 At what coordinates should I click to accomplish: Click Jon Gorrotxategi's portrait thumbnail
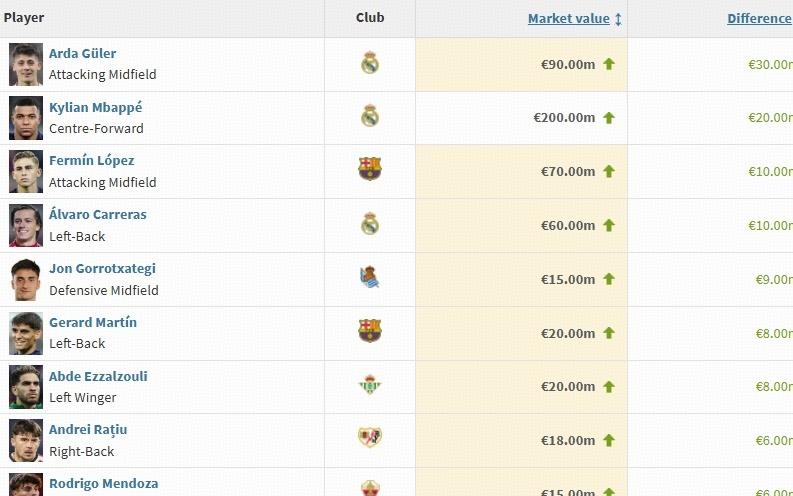click(26, 279)
